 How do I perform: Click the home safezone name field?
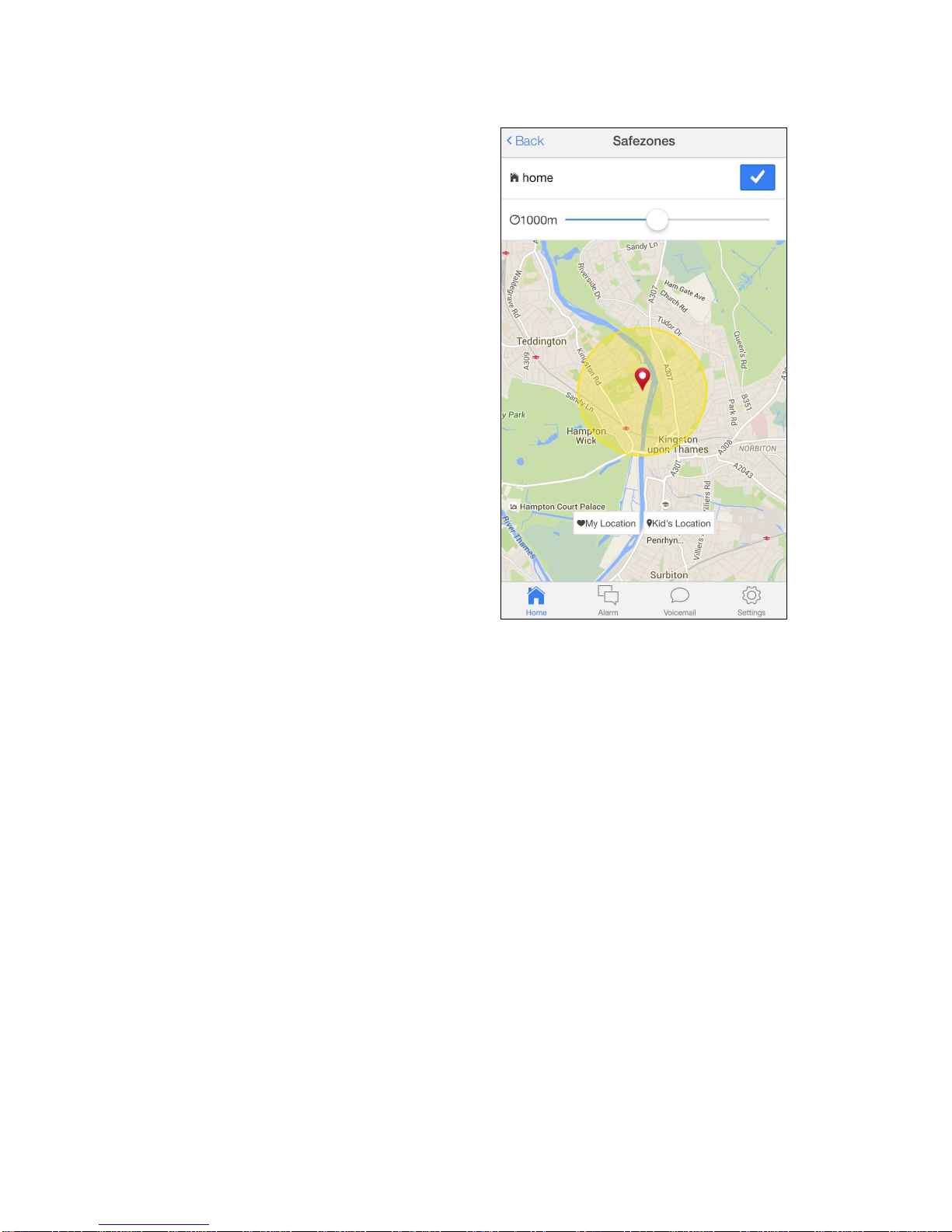[538, 178]
